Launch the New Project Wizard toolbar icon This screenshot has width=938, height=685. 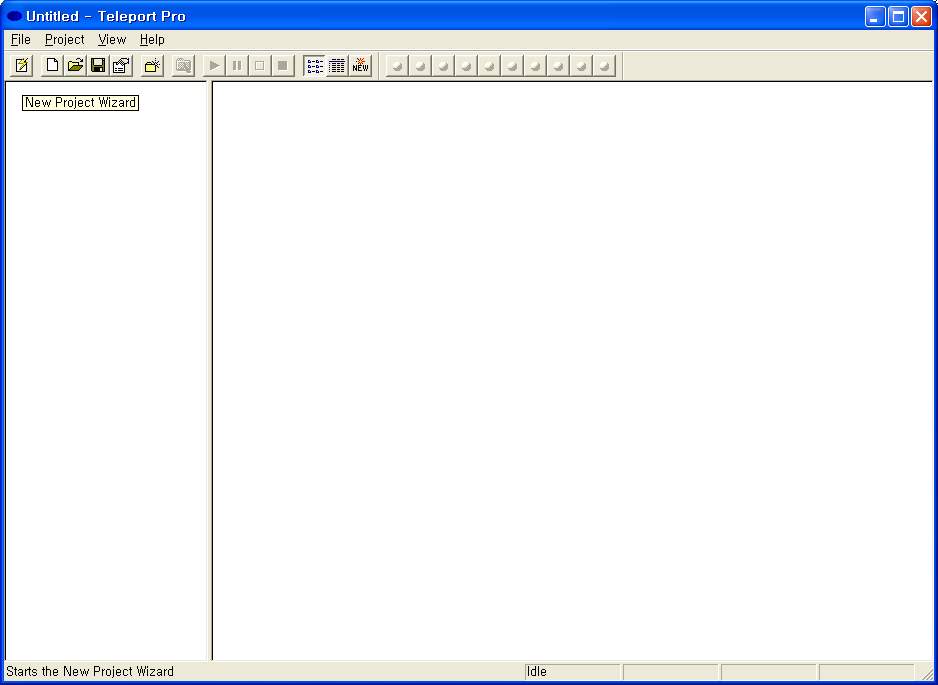[x=22, y=66]
